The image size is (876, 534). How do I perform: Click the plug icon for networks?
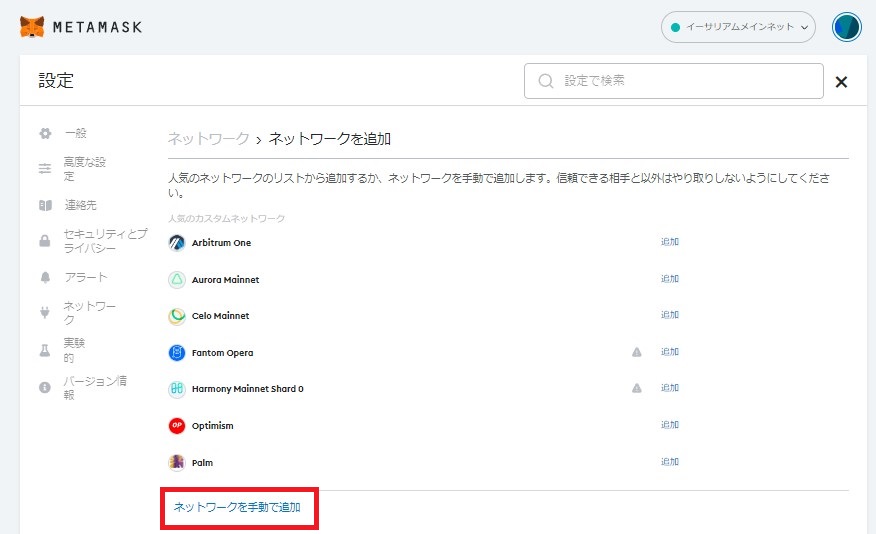[x=45, y=313]
